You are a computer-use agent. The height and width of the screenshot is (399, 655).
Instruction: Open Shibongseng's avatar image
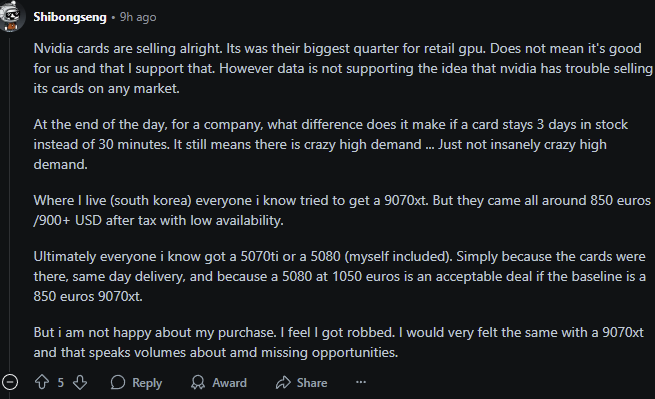pos(12,16)
